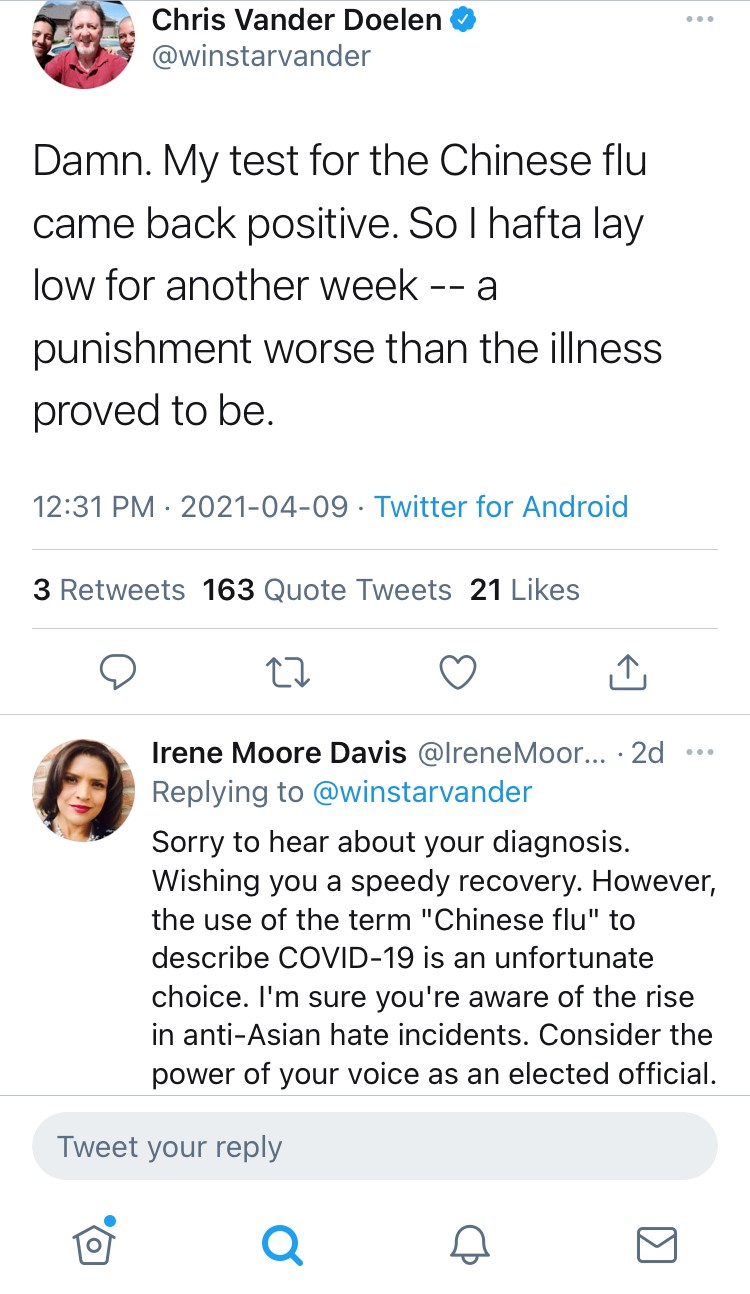The image size is (750, 1294).
Task: Open the Notifications bell tab
Action: (469, 1244)
